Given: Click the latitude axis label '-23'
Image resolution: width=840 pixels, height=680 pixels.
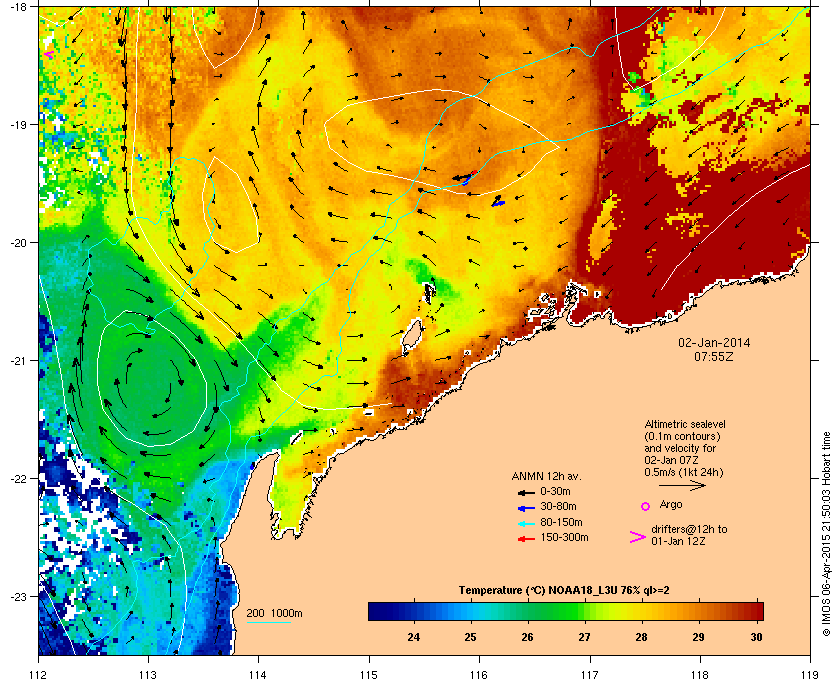Looking at the screenshot, I should pos(19,596).
